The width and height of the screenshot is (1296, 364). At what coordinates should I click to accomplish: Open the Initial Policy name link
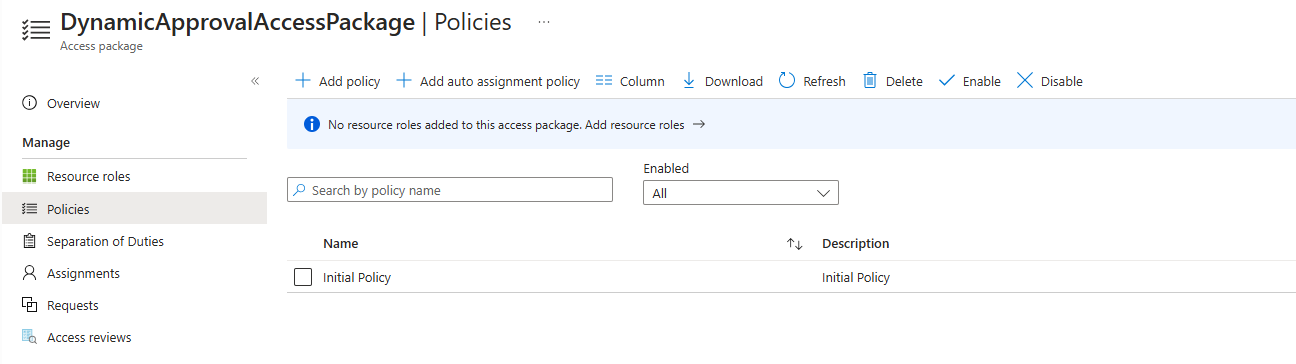click(357, 277)
